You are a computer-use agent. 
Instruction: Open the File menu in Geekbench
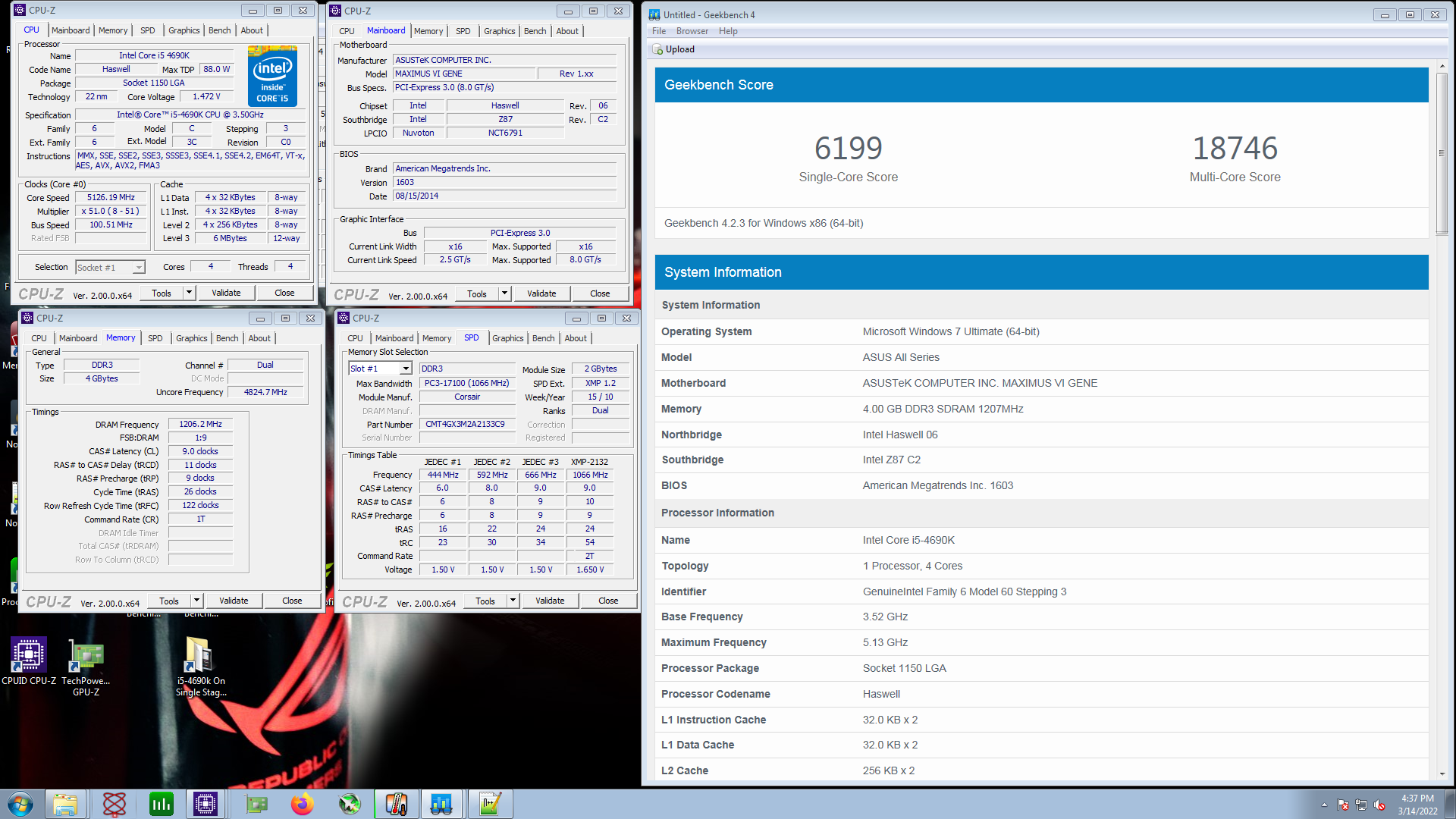(x=659, y=31)
